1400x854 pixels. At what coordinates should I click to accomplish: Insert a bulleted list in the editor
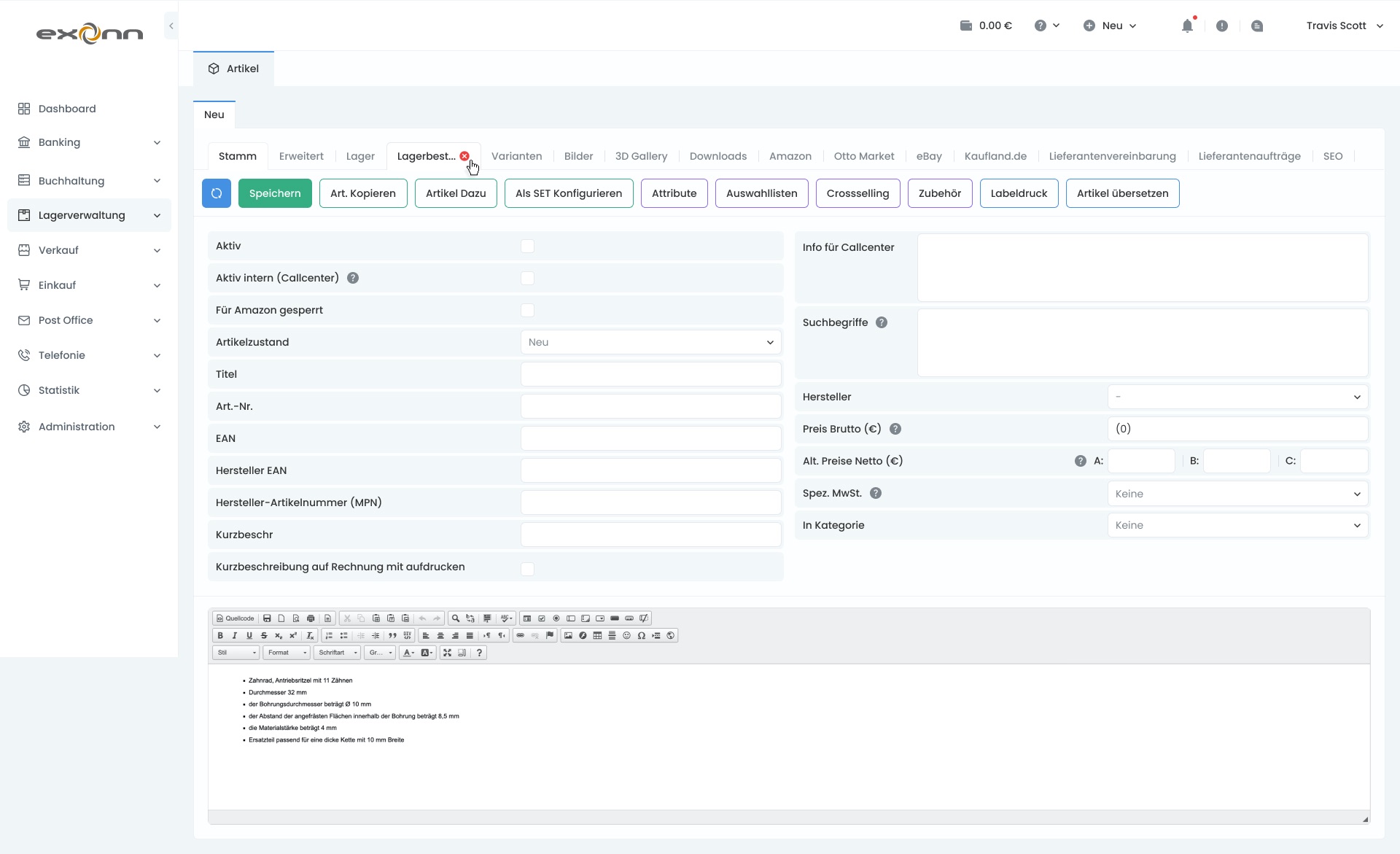pyautogui.click(x=343, y=635)
